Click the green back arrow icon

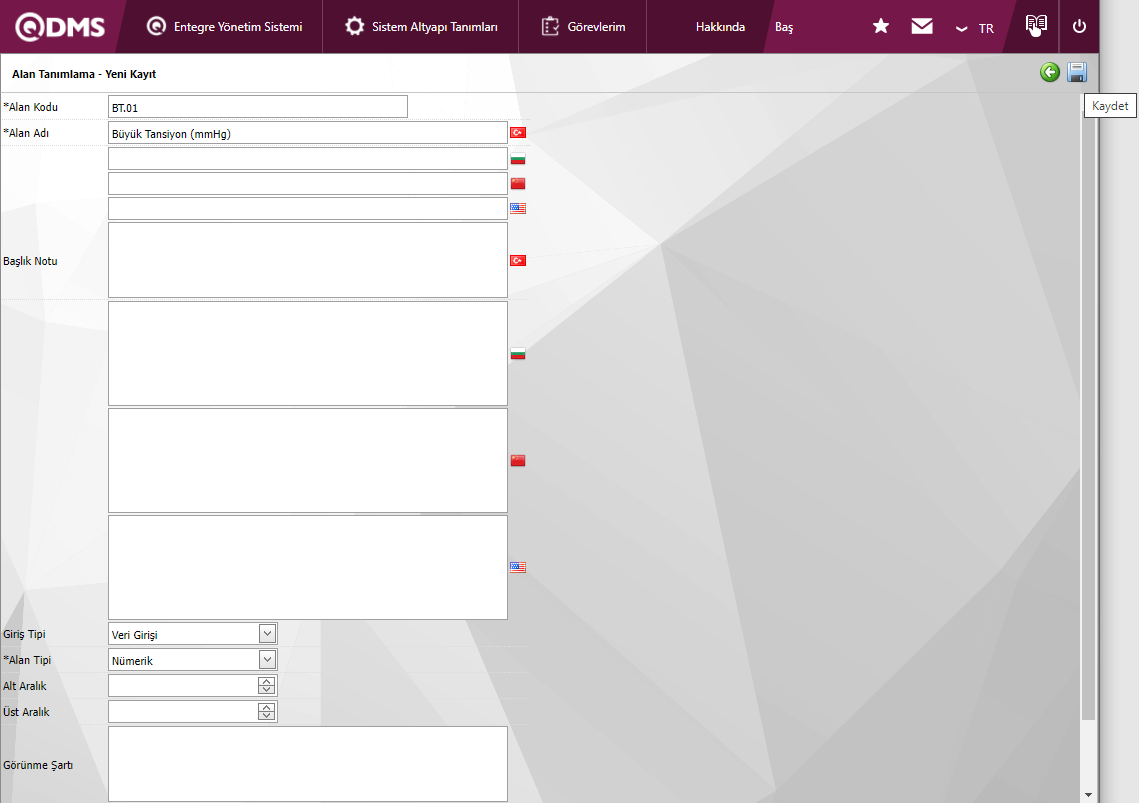pos(1050,72)
